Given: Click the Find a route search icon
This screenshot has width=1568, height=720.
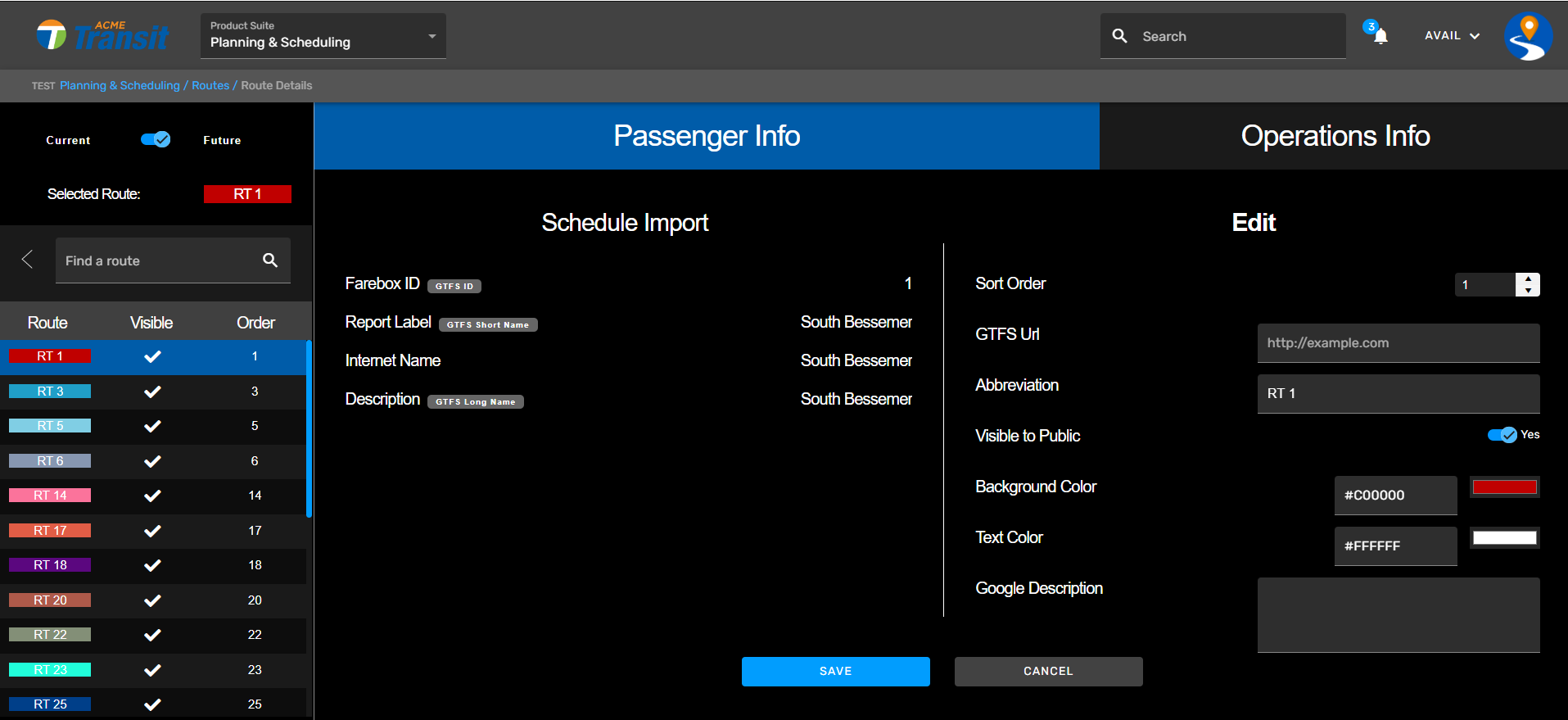Looking at the screenshot, I should coord(270,260).
